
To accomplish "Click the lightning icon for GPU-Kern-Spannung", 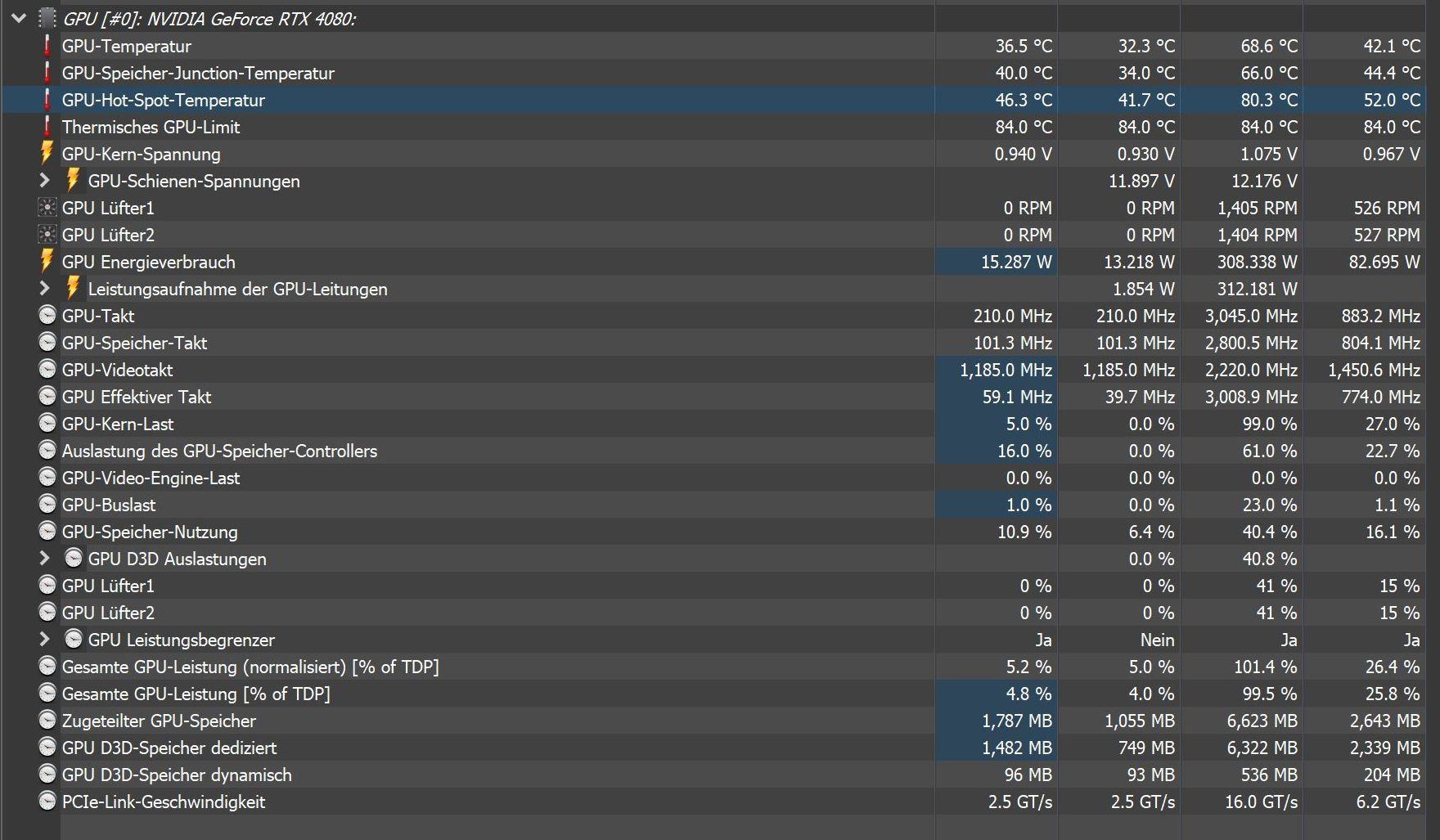I will point(47,154).
